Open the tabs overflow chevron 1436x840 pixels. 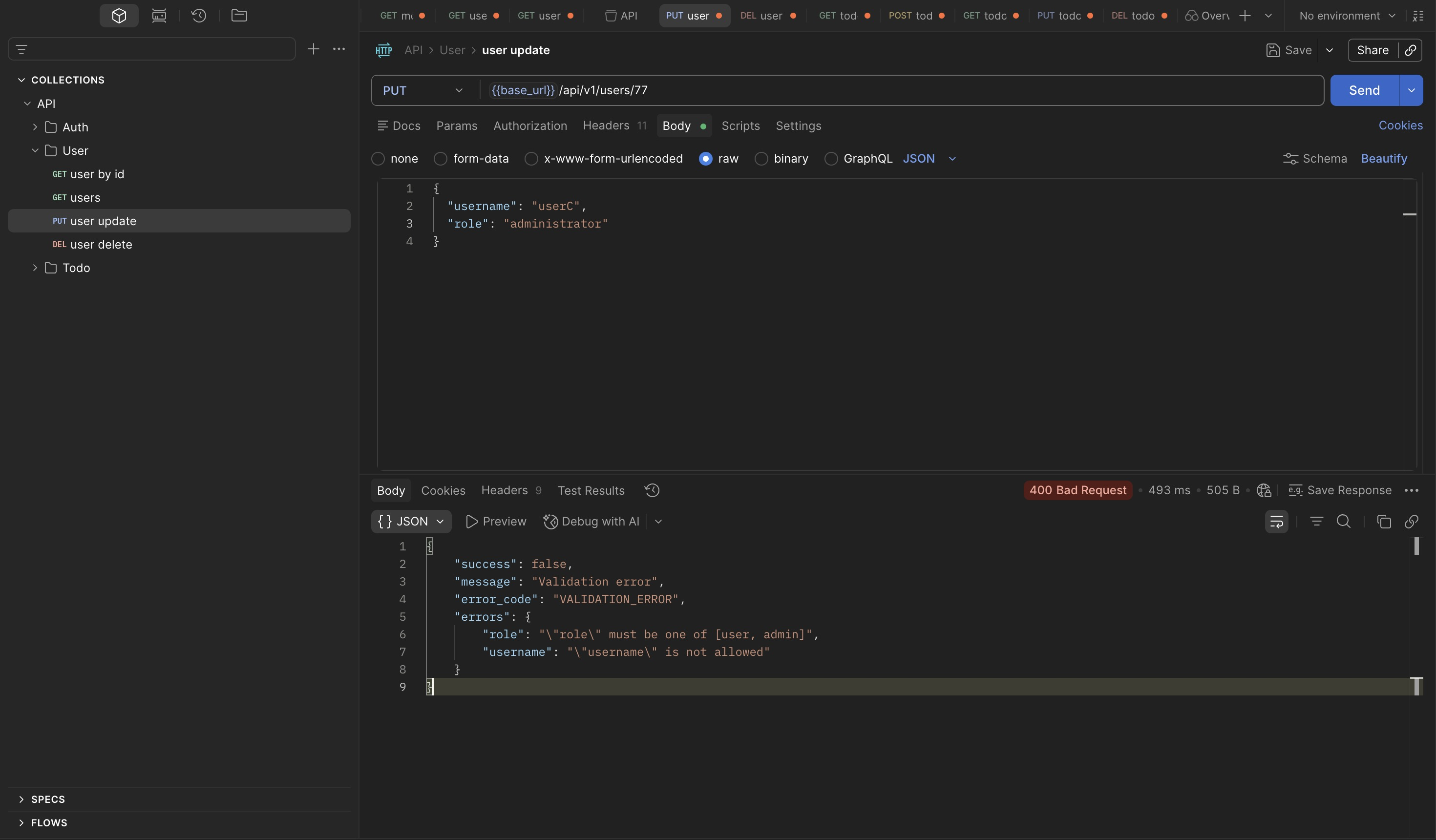click(x=1268, y=16)
